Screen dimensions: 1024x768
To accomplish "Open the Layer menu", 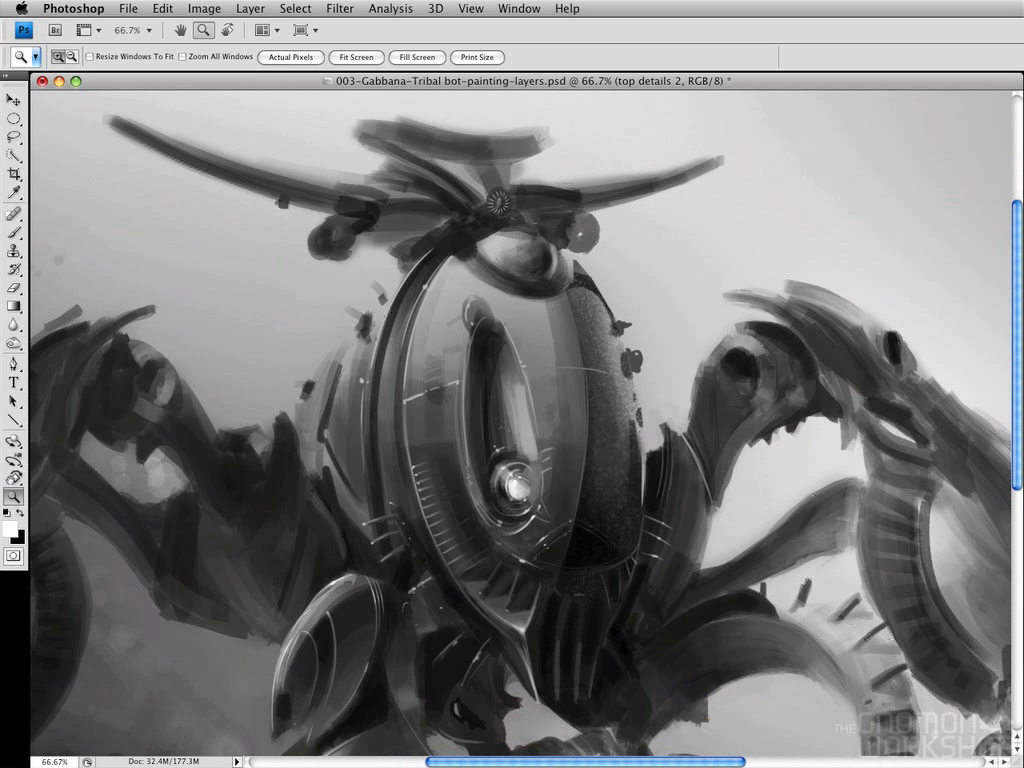I will (250, 8).
